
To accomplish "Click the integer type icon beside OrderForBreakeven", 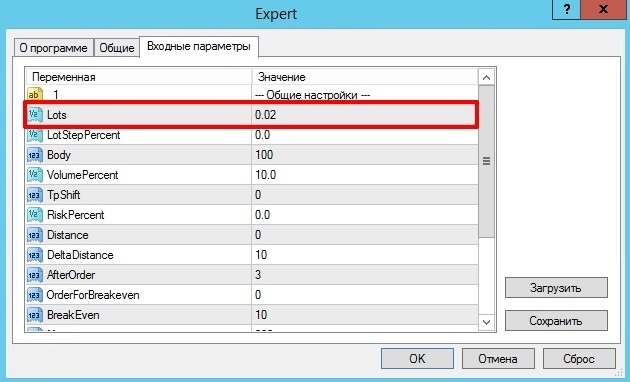I will tap(35, 295).
